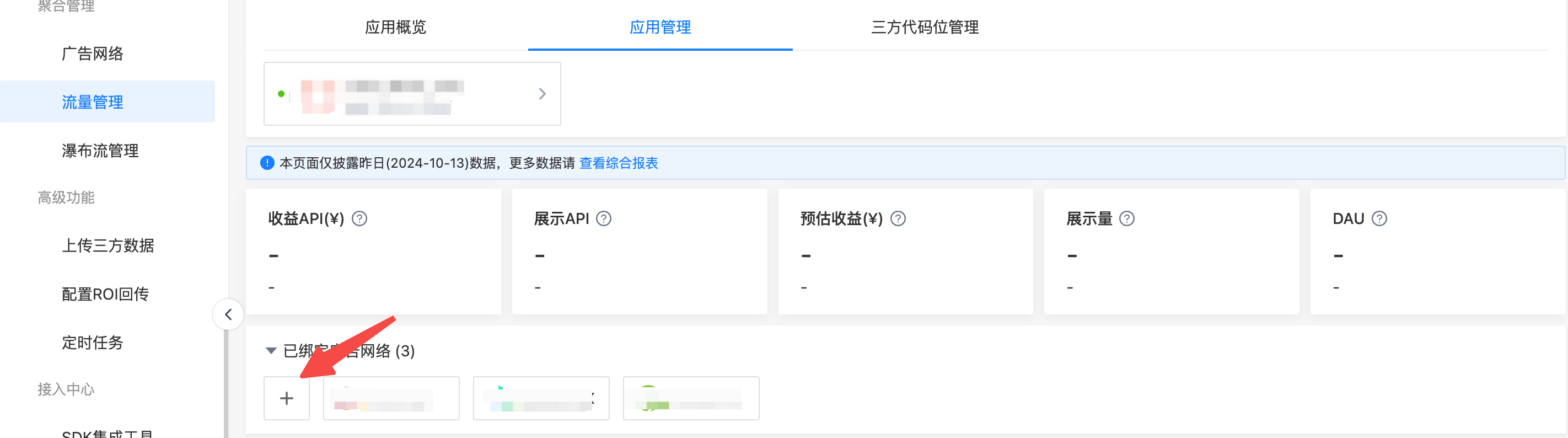Switch to 应用概览 tab
The width and height of the screenshot is (1568, 438).
[396, 27]
